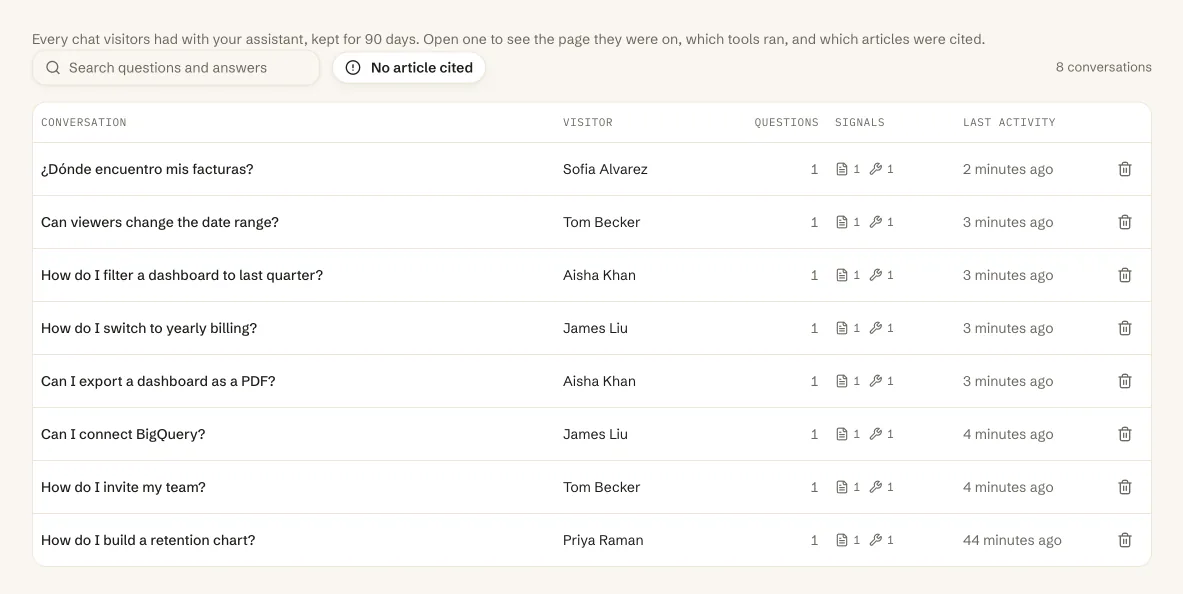This screenshot has height=594, width=1183.
Task: Delete the 'Can I connect BigQuery?' conversation
Action: [x=1124, y=434]
